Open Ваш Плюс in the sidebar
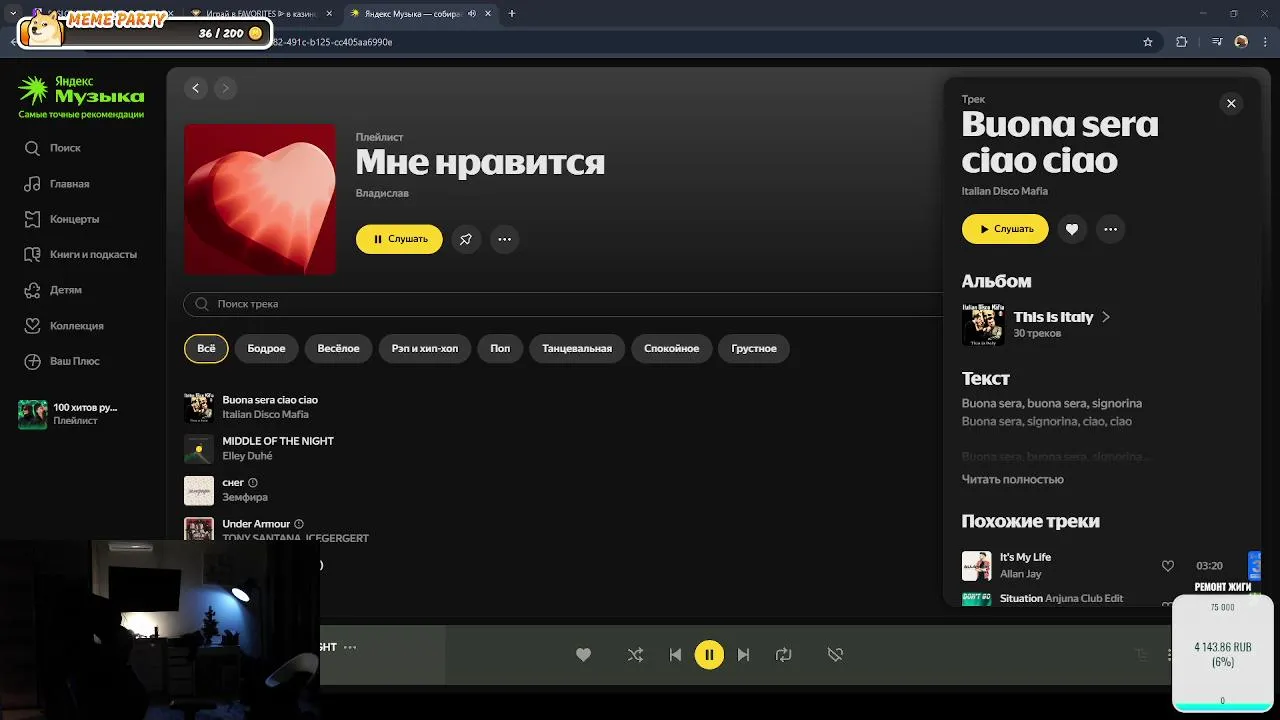Viewport: 1280px width, 720px height. 62,361
